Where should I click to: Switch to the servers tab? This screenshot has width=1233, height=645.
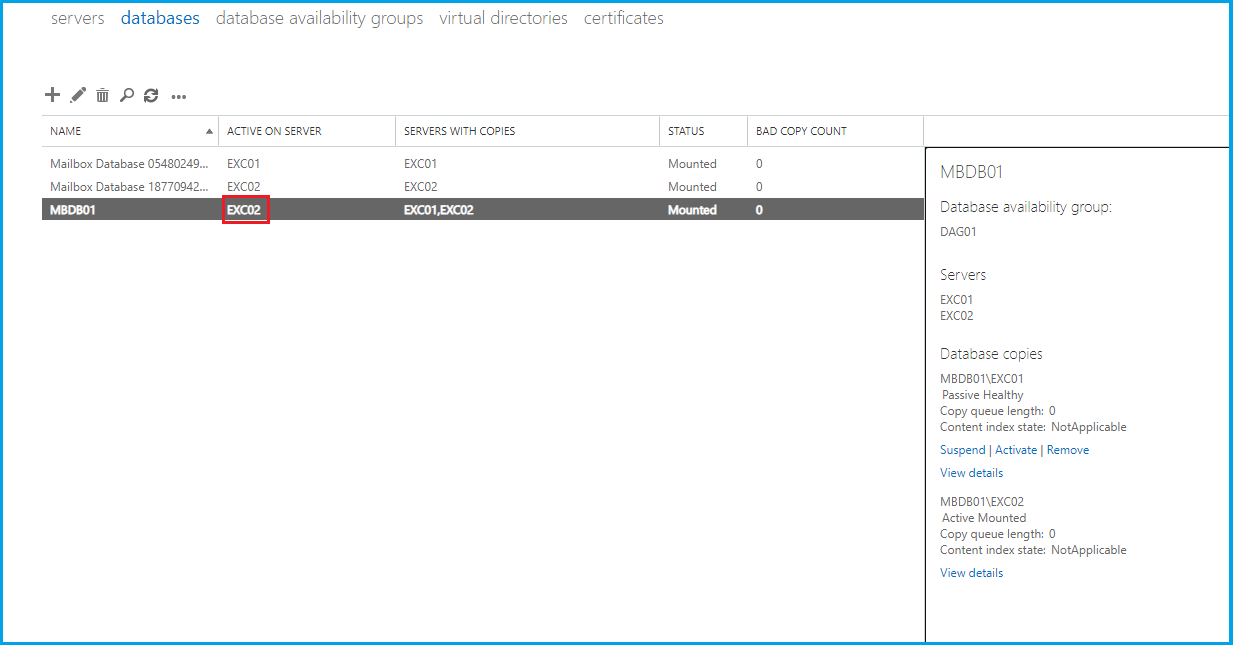click(x=77, y=18)
